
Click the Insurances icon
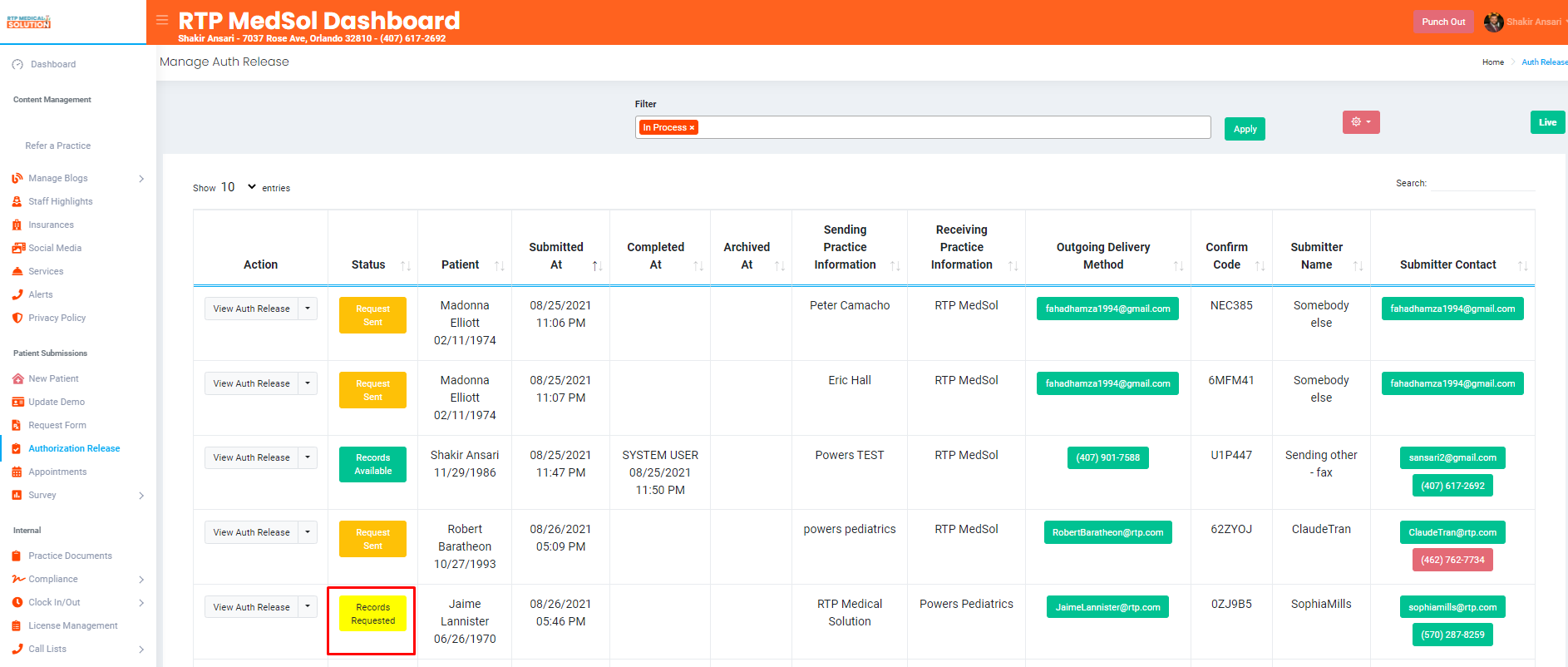pos(17,225)
